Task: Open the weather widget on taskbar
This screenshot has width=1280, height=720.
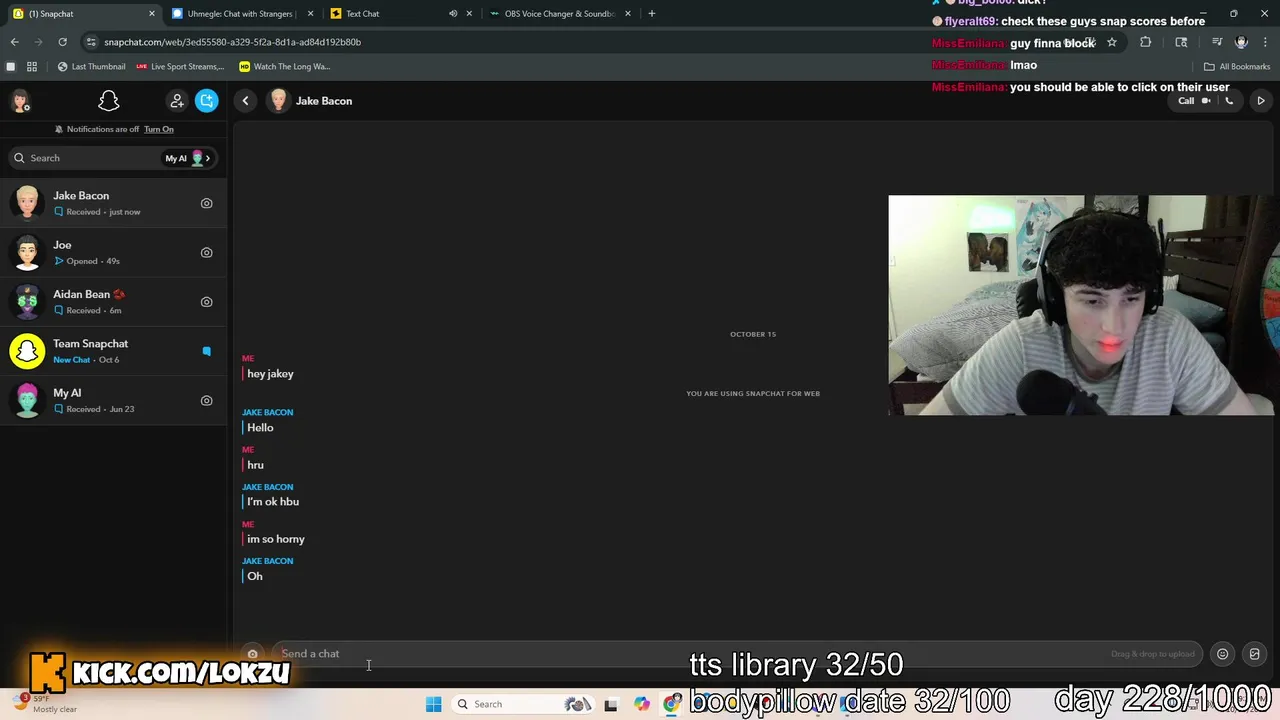Action: click(45, 704)
